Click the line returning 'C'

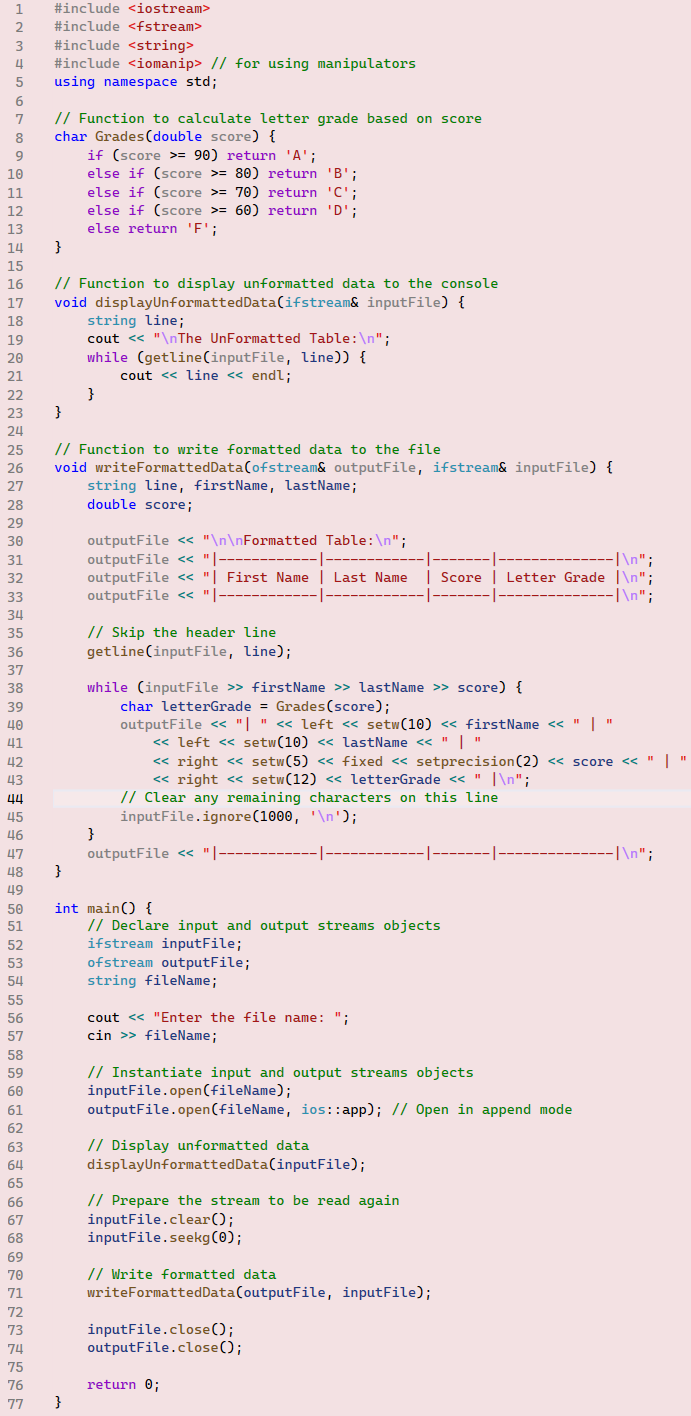coord(222,192)
